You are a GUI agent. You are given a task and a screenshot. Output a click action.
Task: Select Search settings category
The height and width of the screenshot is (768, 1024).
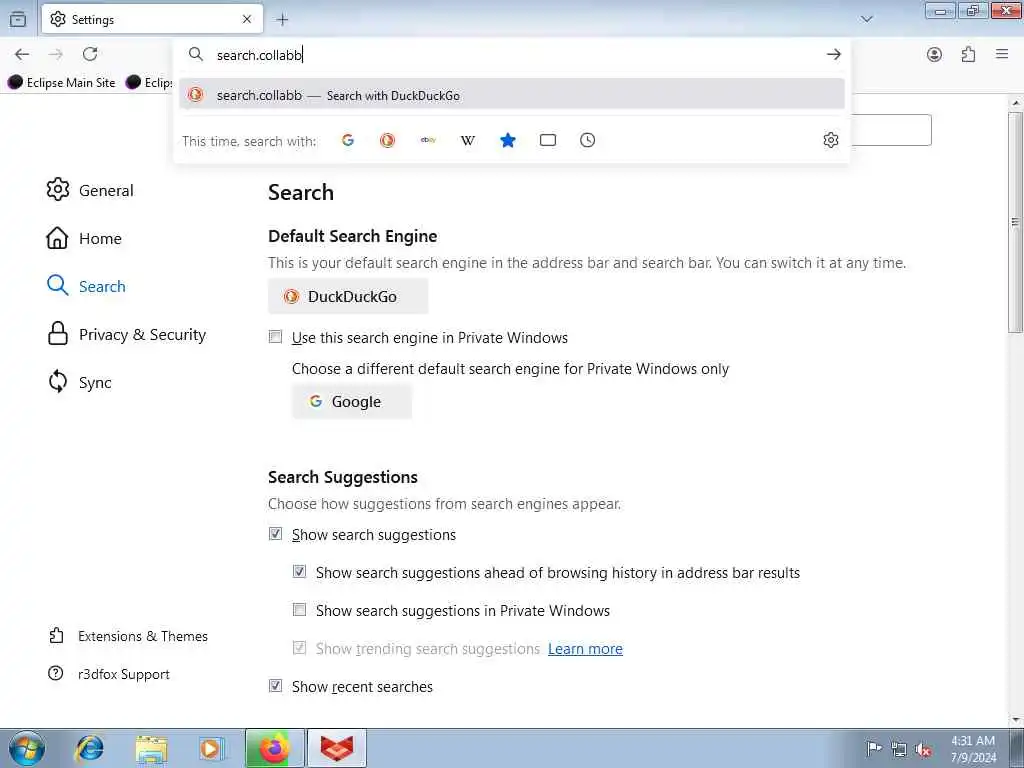click(86, 286)
